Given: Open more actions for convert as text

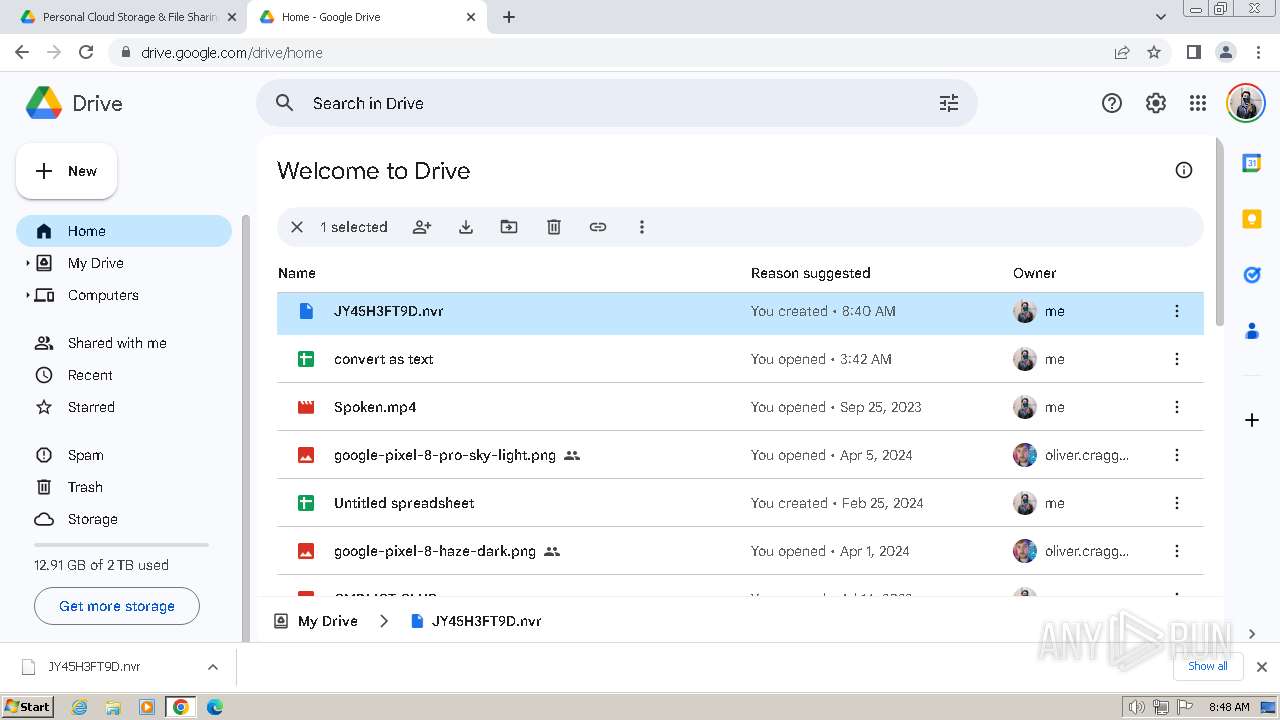Looking at the screenshot, I should point(1177,359).
